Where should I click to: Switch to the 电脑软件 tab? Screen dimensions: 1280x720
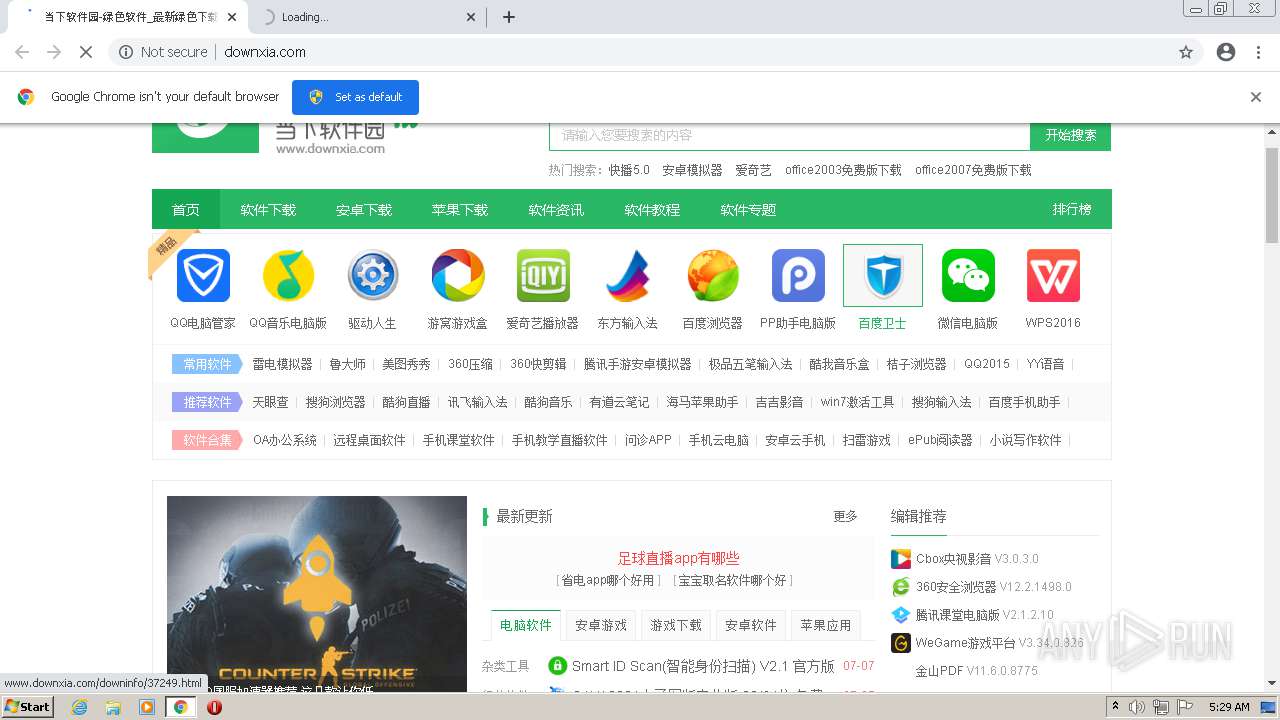(x=526, y=625)
